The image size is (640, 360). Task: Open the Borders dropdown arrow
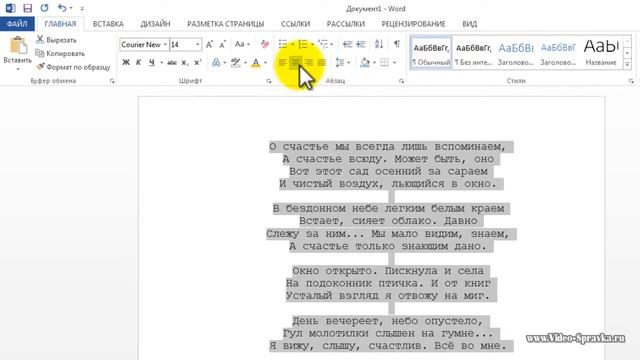(x=394, y=63)
